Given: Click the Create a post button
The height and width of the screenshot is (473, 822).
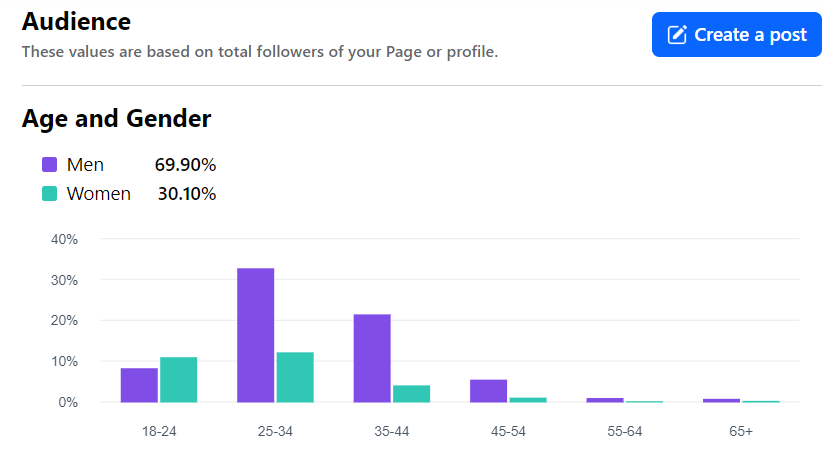Looking at the screenshot, I should (x=736, y=35).
